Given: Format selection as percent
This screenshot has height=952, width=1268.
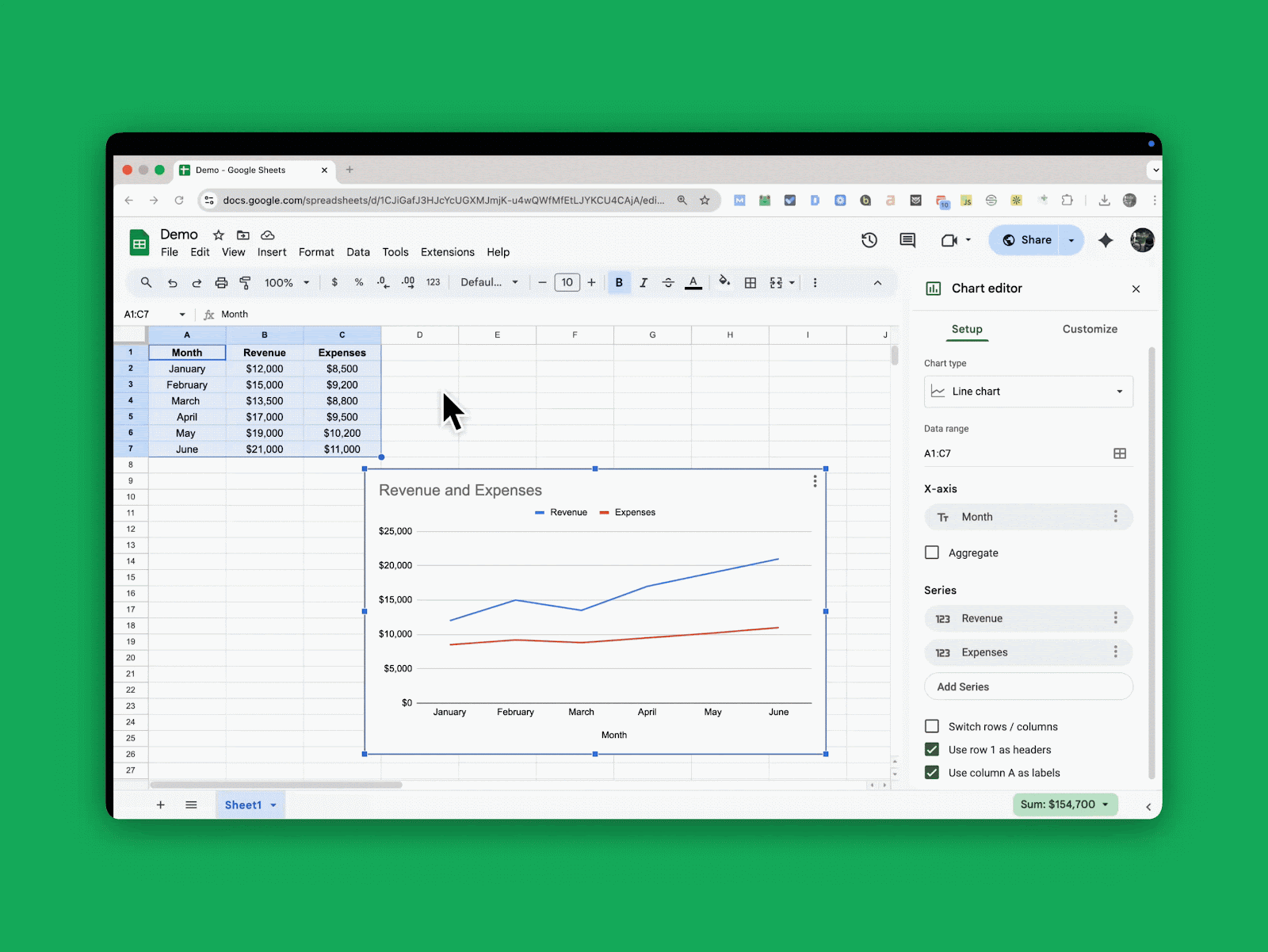Looking at the screenshot, I should pyautogui.click(x=358, y=282).
